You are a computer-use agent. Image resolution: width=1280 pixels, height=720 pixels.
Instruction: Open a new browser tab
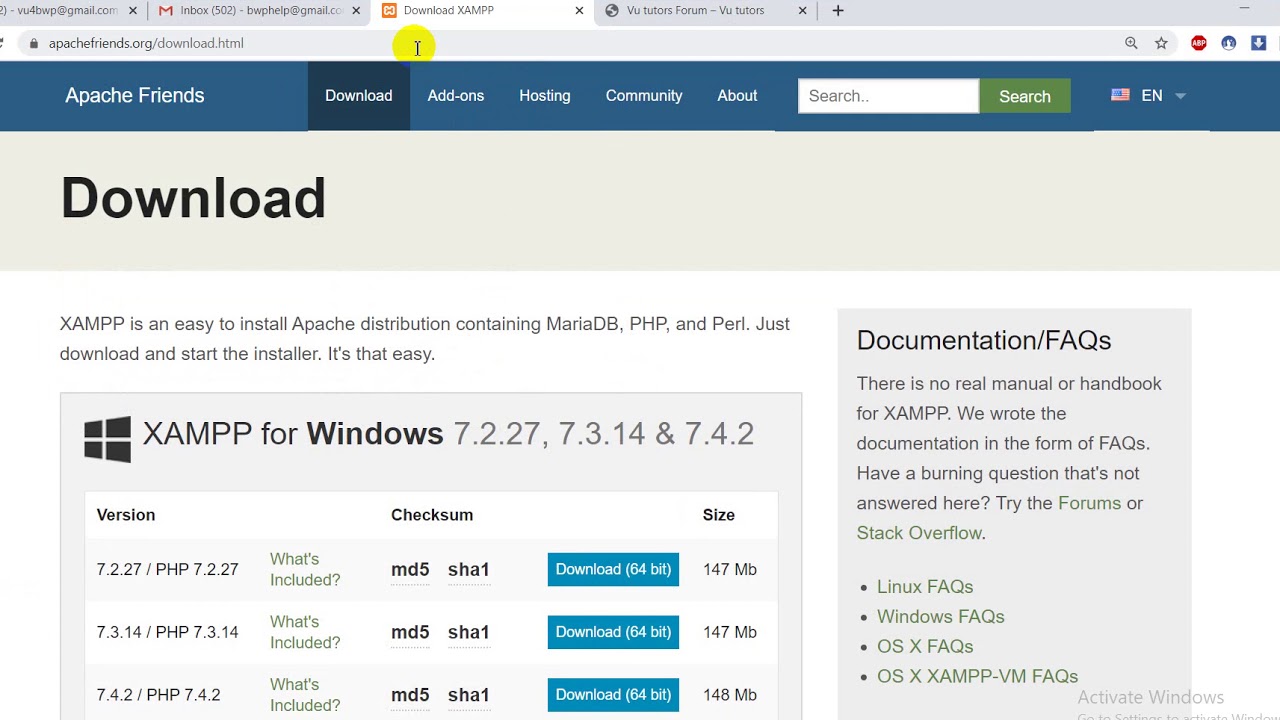(838, 11)
